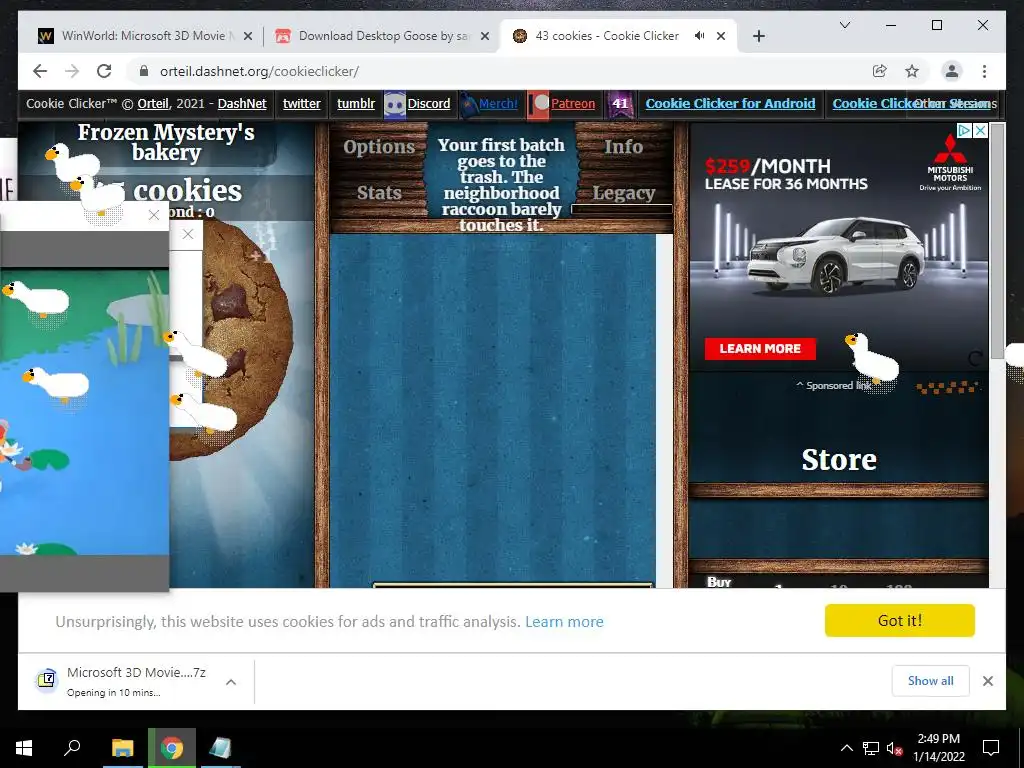Close the Desktop Goose tab
The width and height of the screenshot is (1024, 768).
(x=485, y=36)
